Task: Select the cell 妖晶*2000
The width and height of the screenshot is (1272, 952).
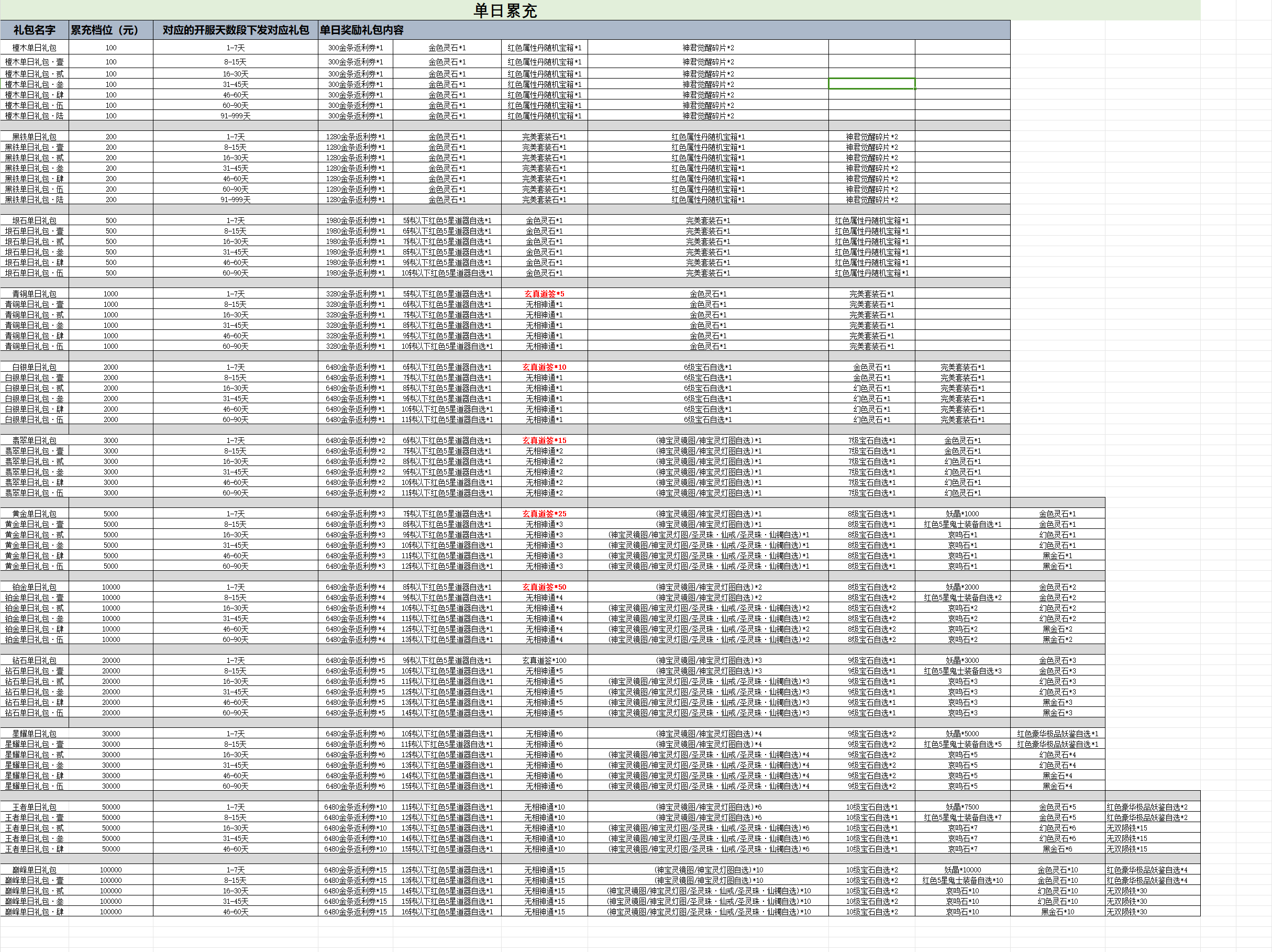Action: pos(963,587)
